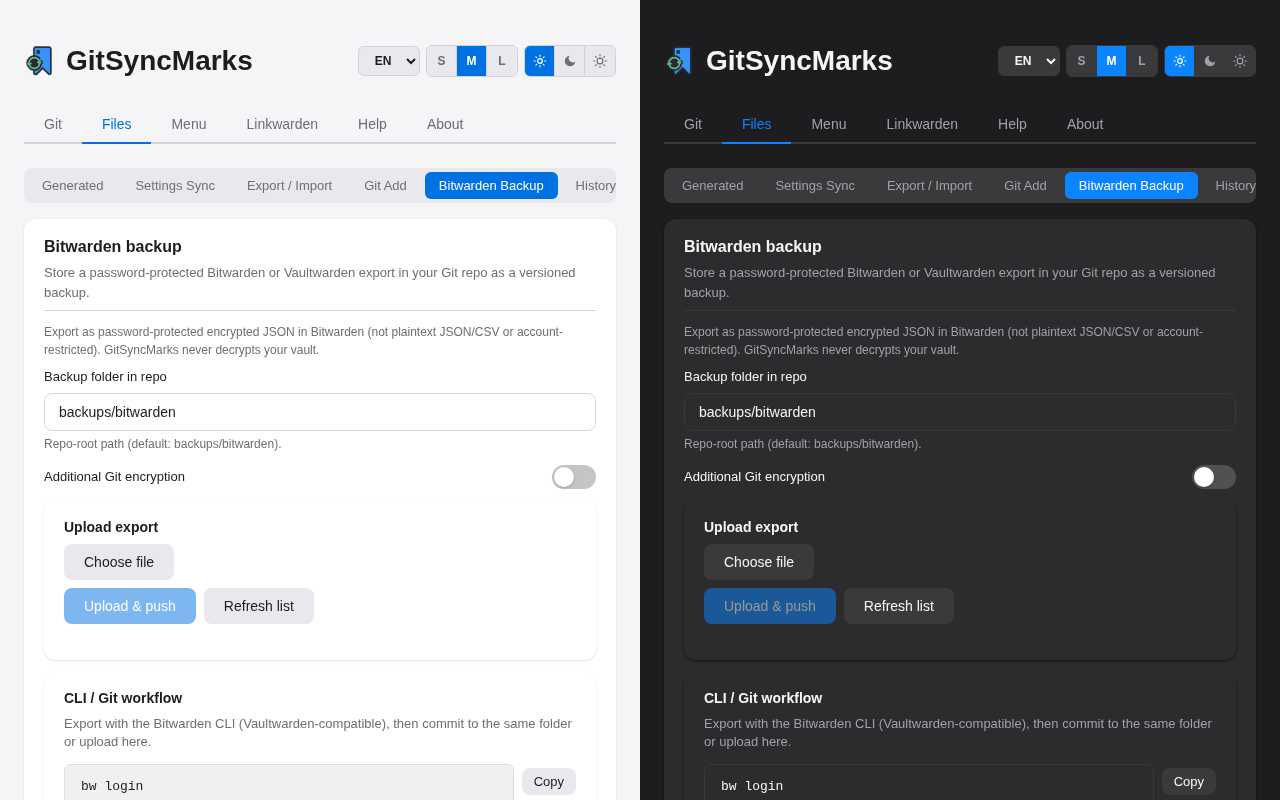Viewport: 1280px width, 800px height.
Task: Copy bw login command in light panel
Action: tap(549, 781)
